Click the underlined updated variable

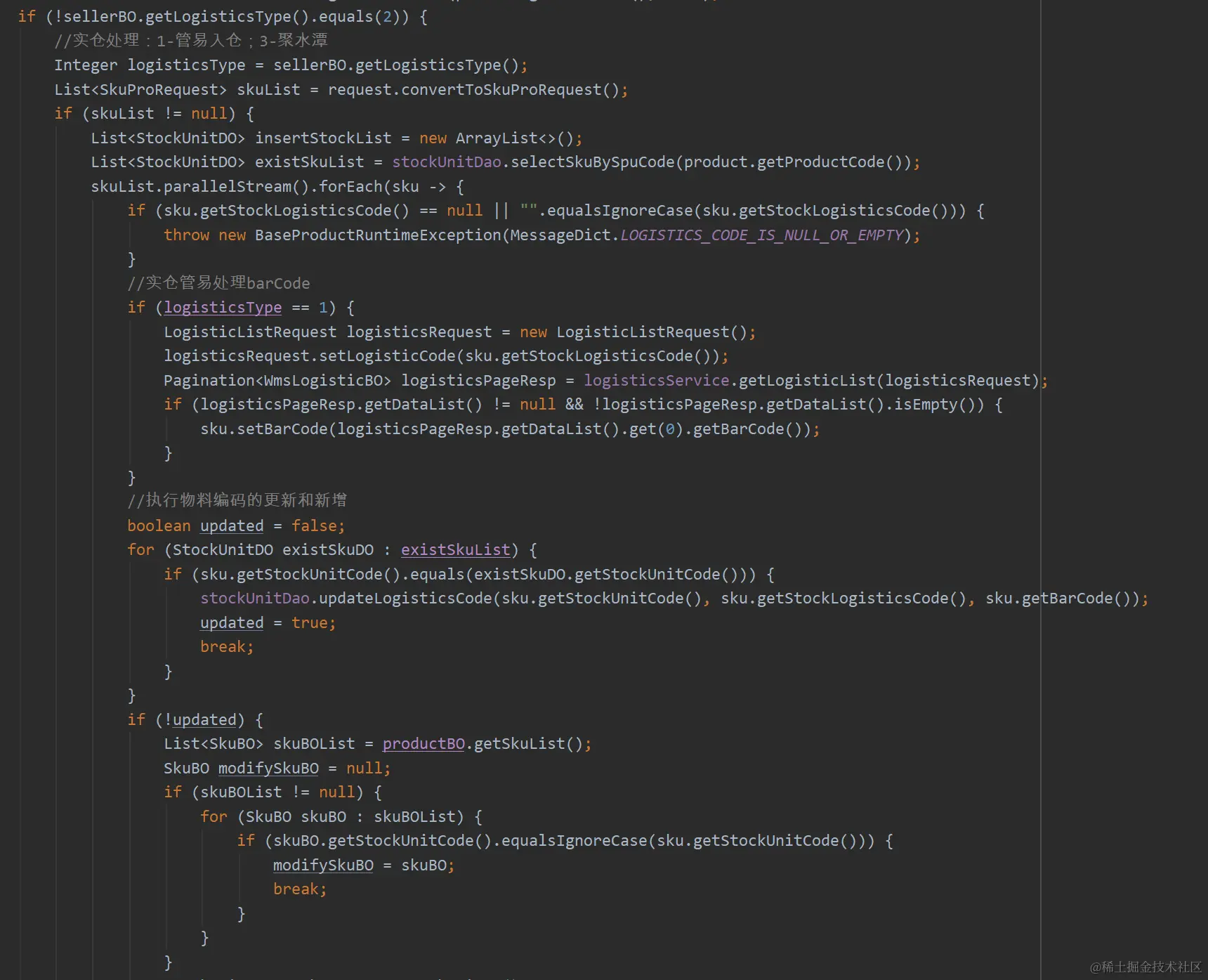pyautogui.click(x=231, y=525)
